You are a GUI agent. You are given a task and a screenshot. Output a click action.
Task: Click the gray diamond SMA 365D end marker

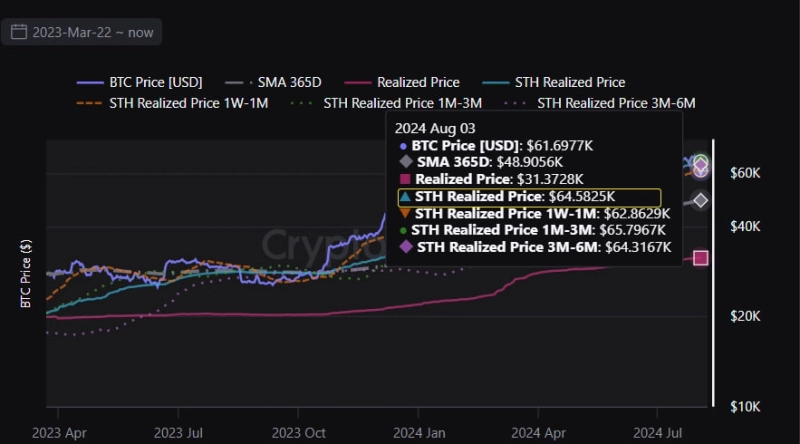701,200
